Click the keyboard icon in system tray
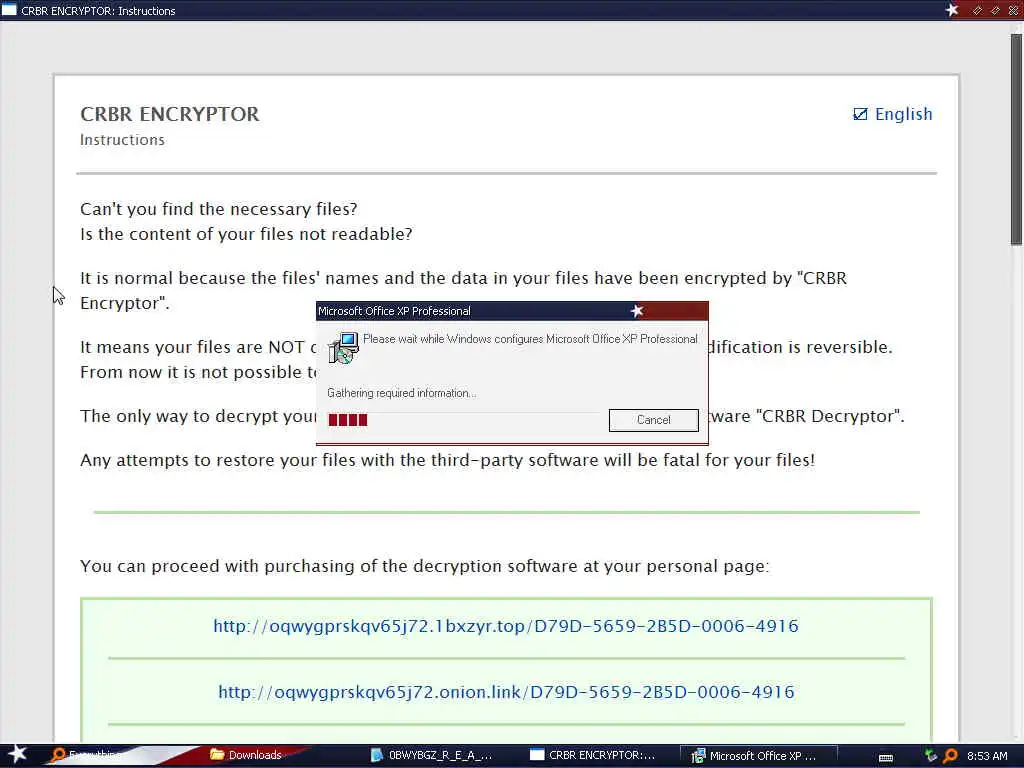The width and height of the screenshot is (1024, 768). [x=886, y=757]
